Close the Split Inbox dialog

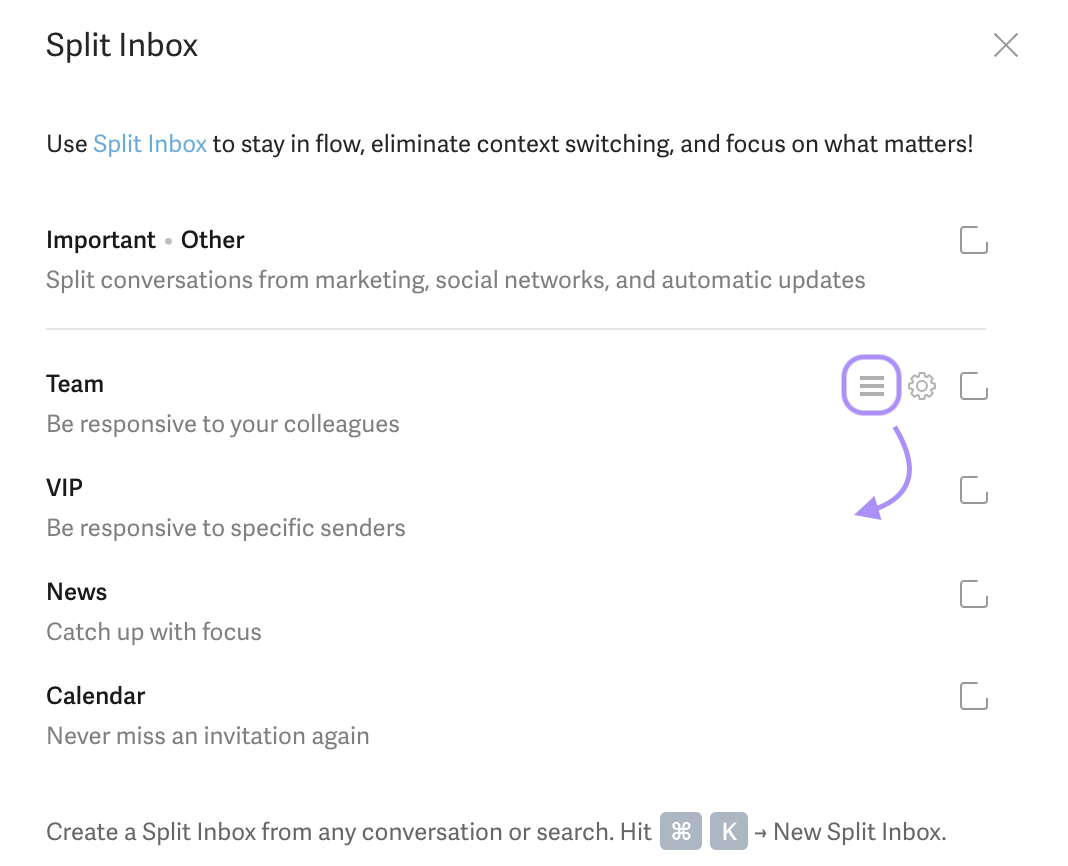[1005, 45]
